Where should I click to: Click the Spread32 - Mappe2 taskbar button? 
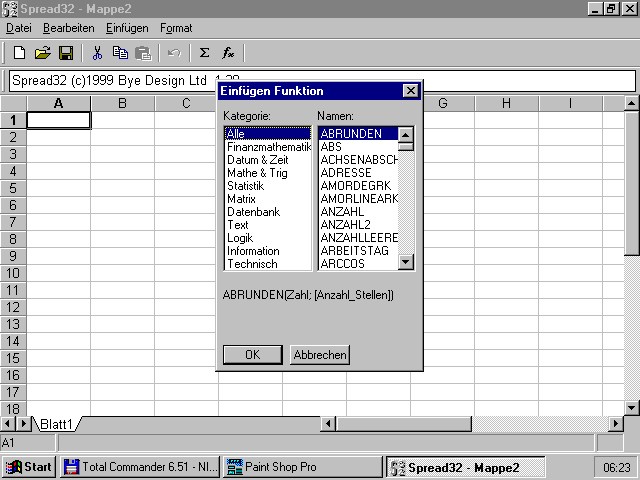(465, 467)
